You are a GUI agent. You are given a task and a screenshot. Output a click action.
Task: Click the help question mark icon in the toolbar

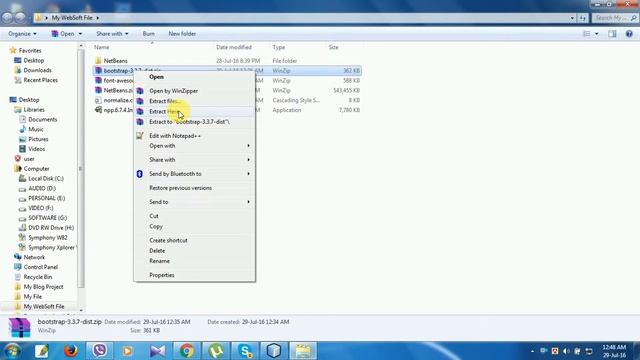click(x=629, y=34)
